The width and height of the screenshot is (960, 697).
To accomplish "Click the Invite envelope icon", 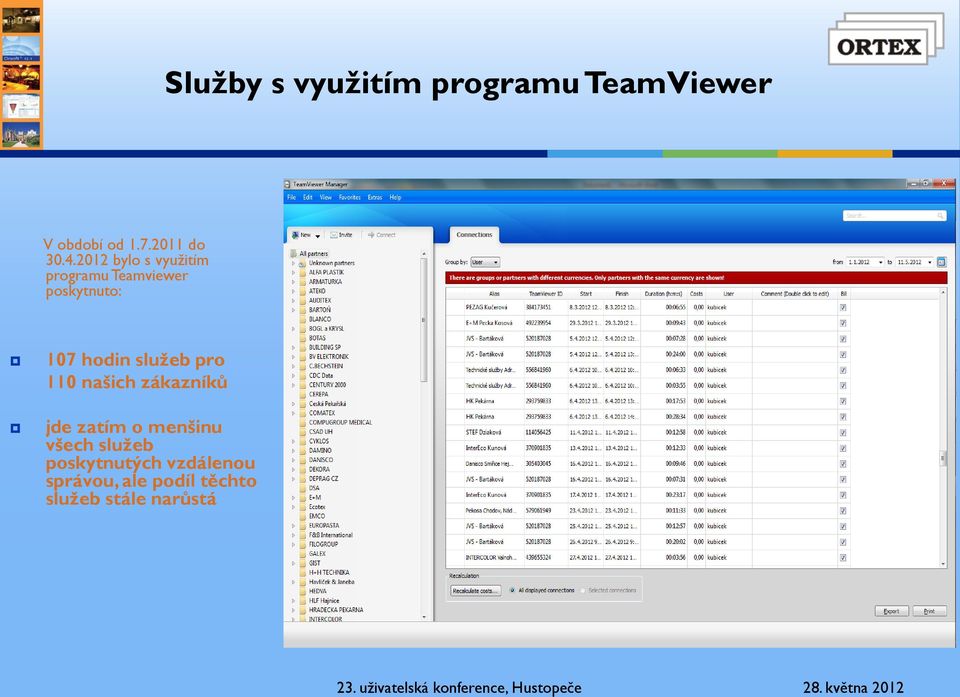I will (x=334, y=235).
